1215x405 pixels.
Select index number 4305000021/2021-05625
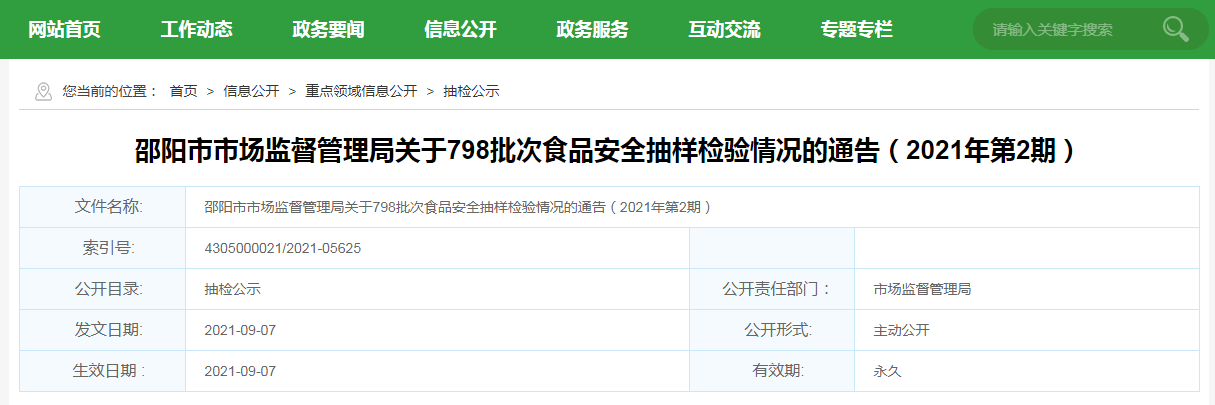pos(282,248)
